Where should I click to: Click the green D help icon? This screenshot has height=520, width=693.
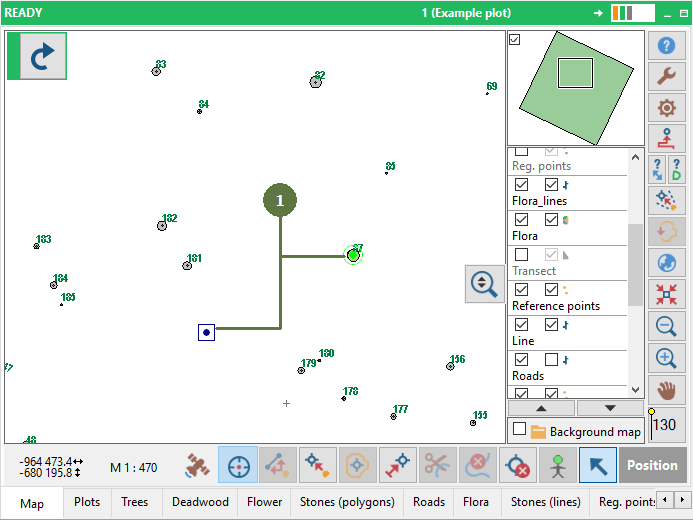coord(676,169)
